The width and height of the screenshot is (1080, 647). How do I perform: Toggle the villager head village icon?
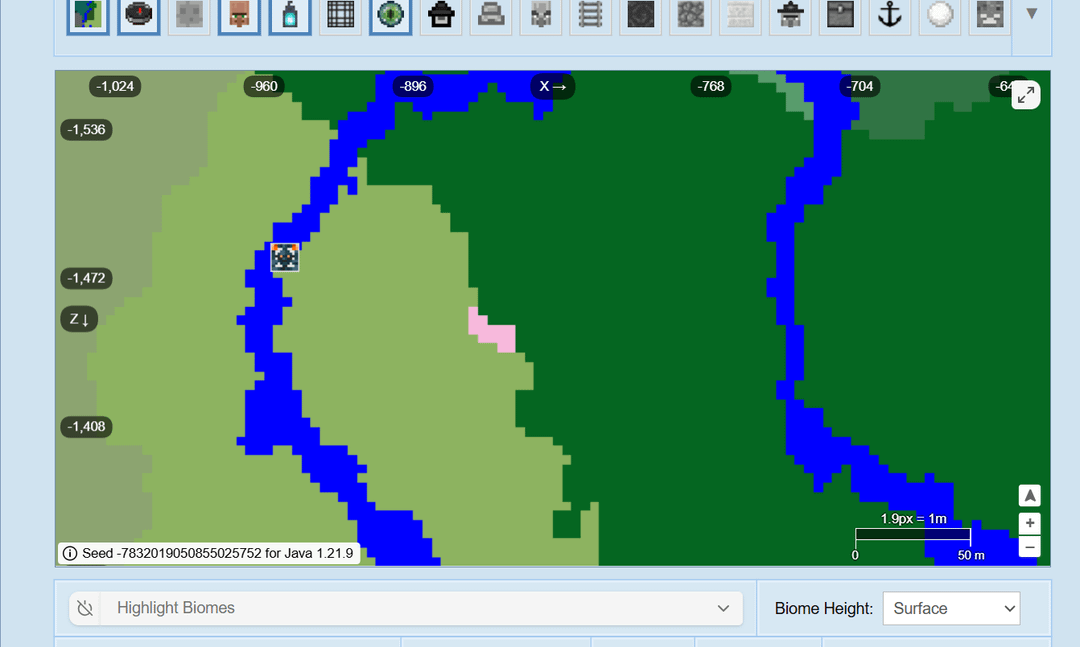pyautogui.click(x=239, y=14)
